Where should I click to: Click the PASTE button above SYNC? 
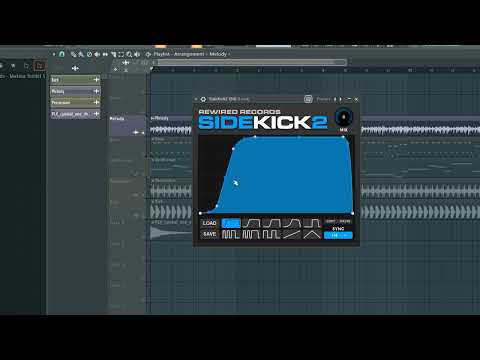[345, 221]
